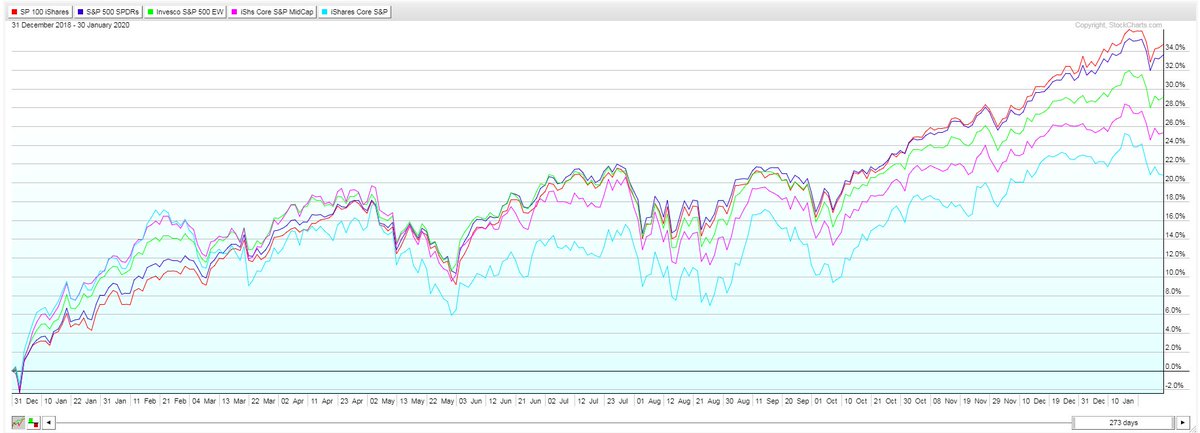Click the 28.0% y-axis label

point(1174,104)
